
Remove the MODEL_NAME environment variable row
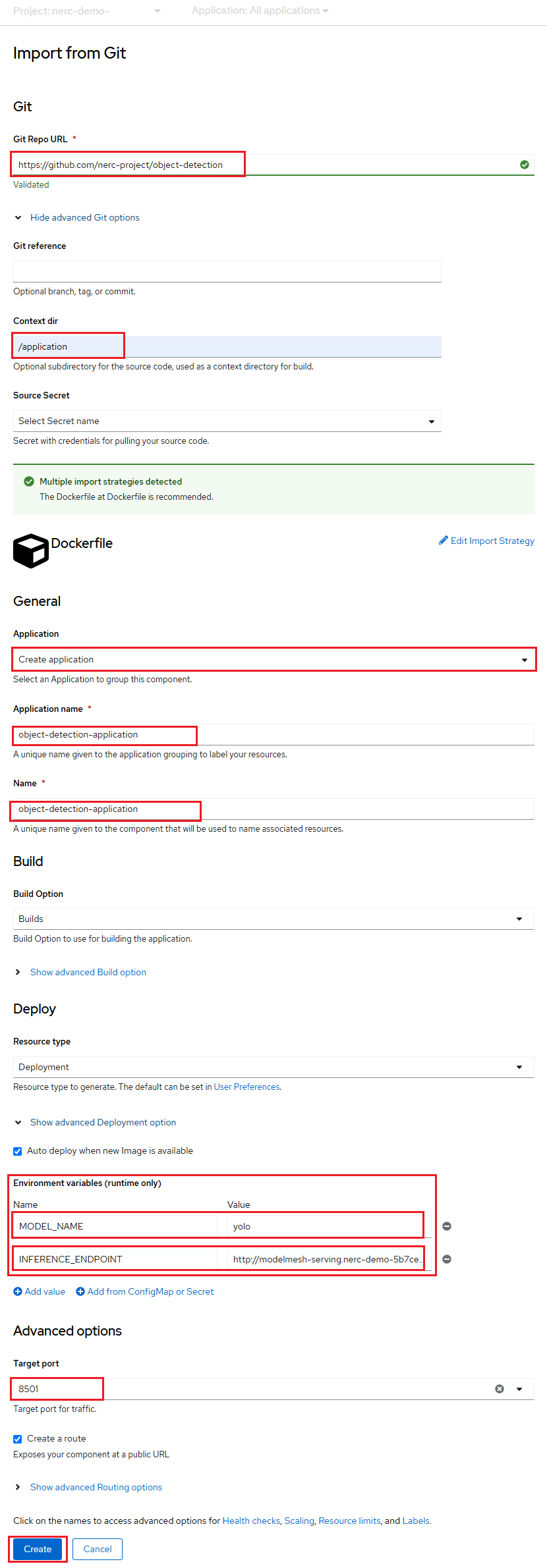tap(447, 1226)
